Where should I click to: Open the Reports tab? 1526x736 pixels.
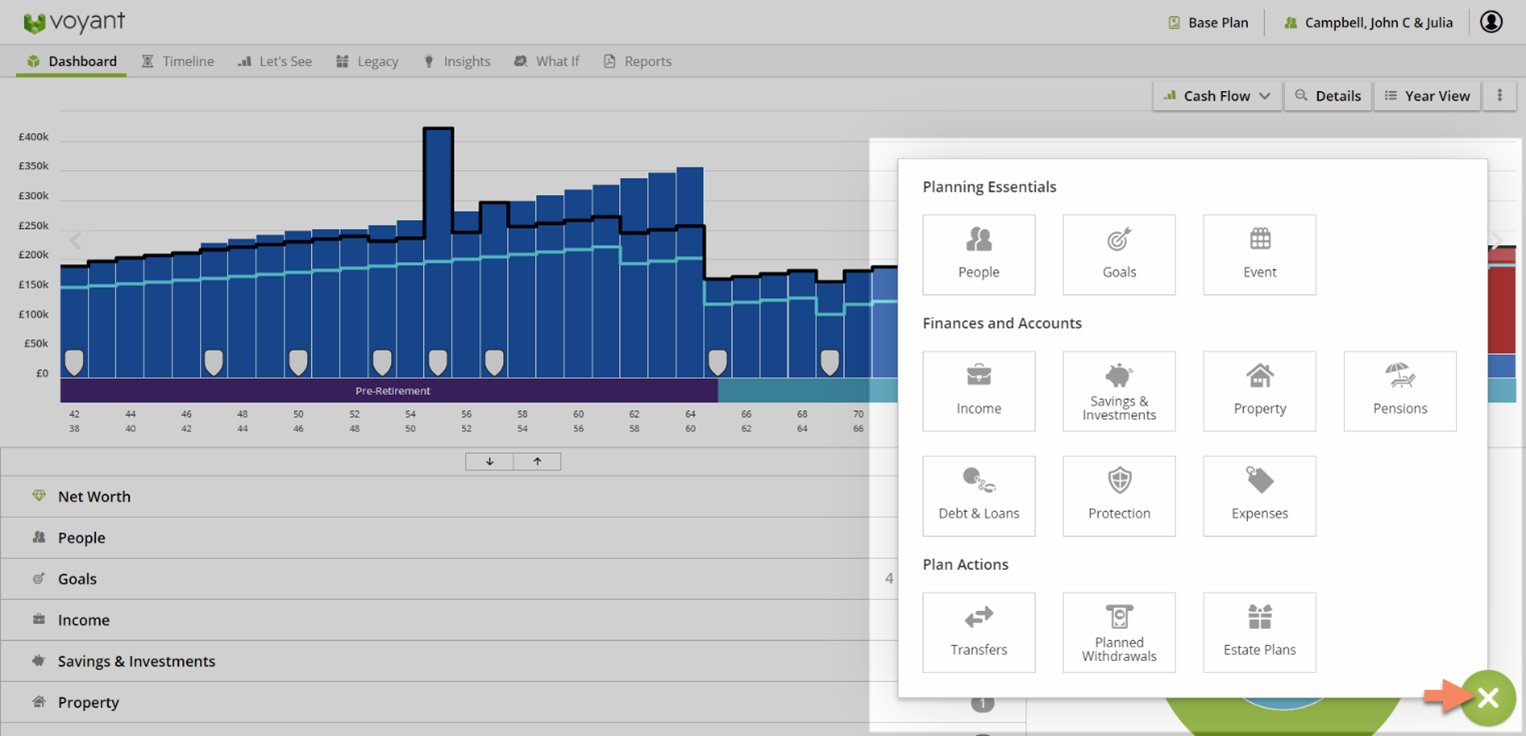[x=637, y=61]
